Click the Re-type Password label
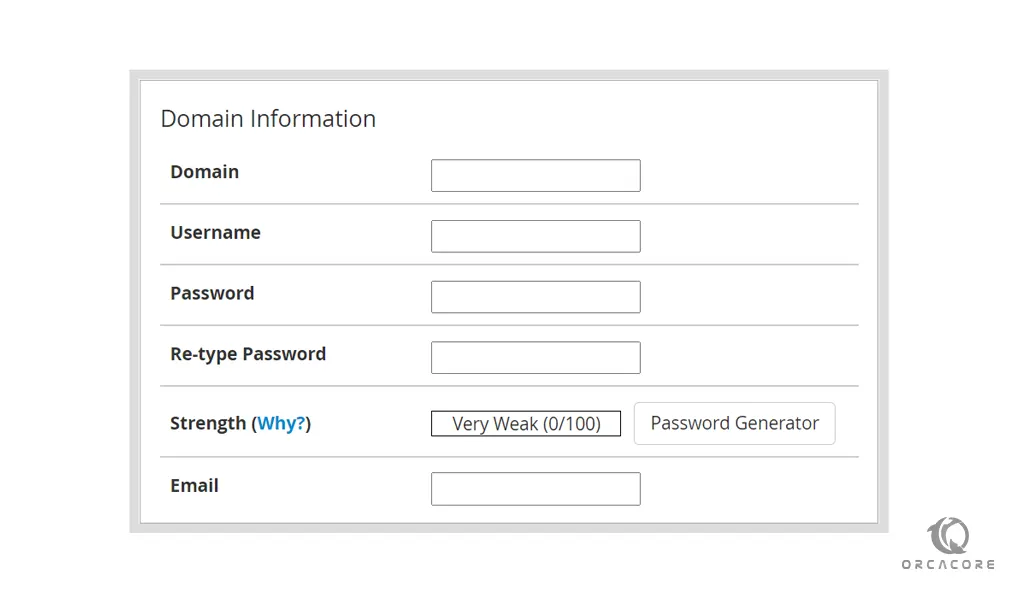The height and width of the screenshot is (600, 1024). click(x=248, y=354)
